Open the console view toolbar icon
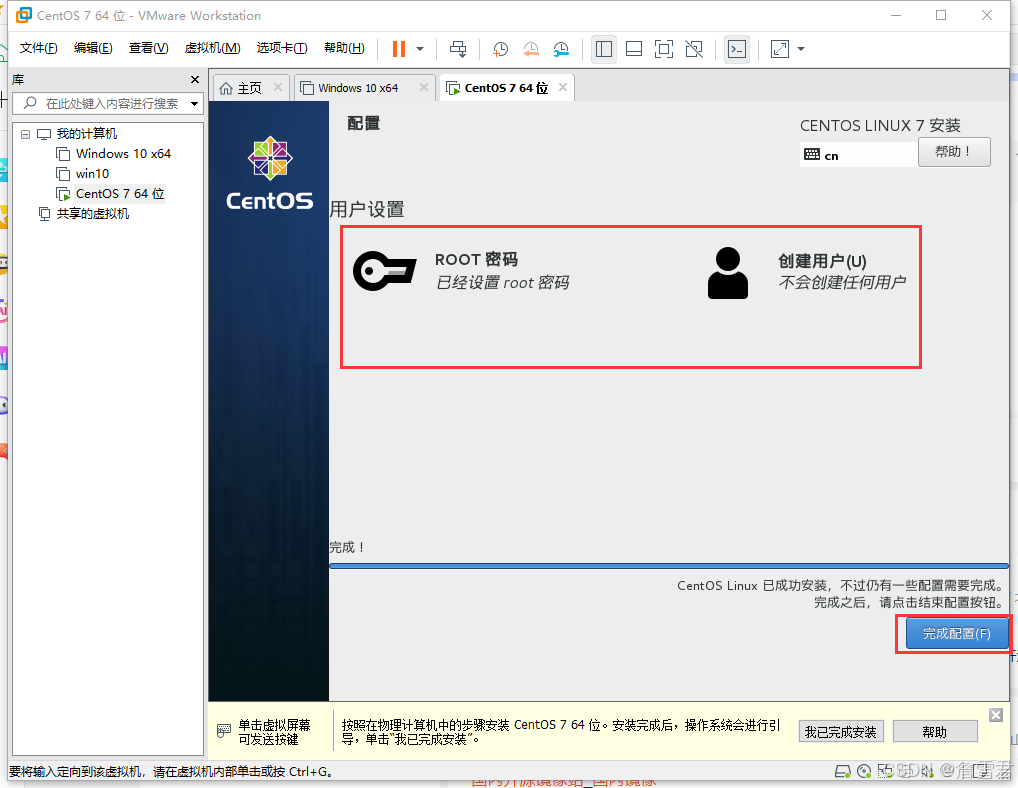This screenshot has height=788, width=1018. pyautogui.click(x=737, y=49)
